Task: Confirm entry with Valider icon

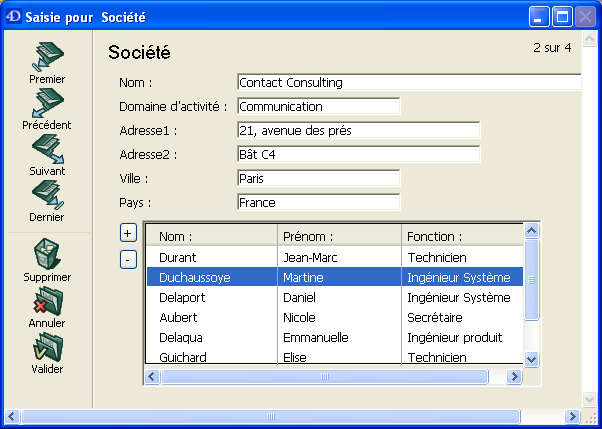Action: [x=47, y=347]
